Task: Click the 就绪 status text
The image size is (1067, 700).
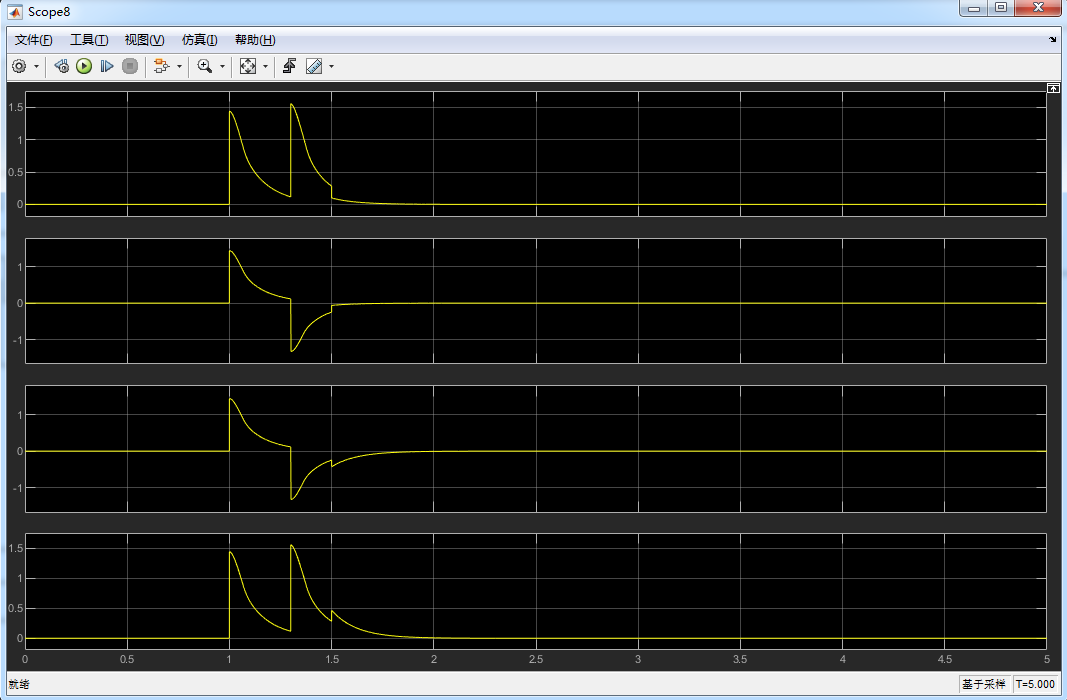Action: coord(19,684)
